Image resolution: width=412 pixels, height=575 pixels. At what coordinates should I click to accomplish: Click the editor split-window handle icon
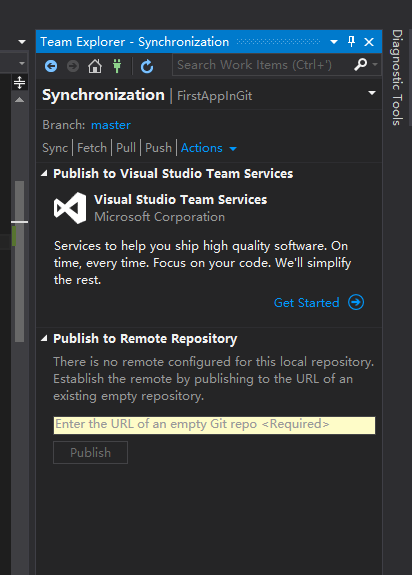19,83
